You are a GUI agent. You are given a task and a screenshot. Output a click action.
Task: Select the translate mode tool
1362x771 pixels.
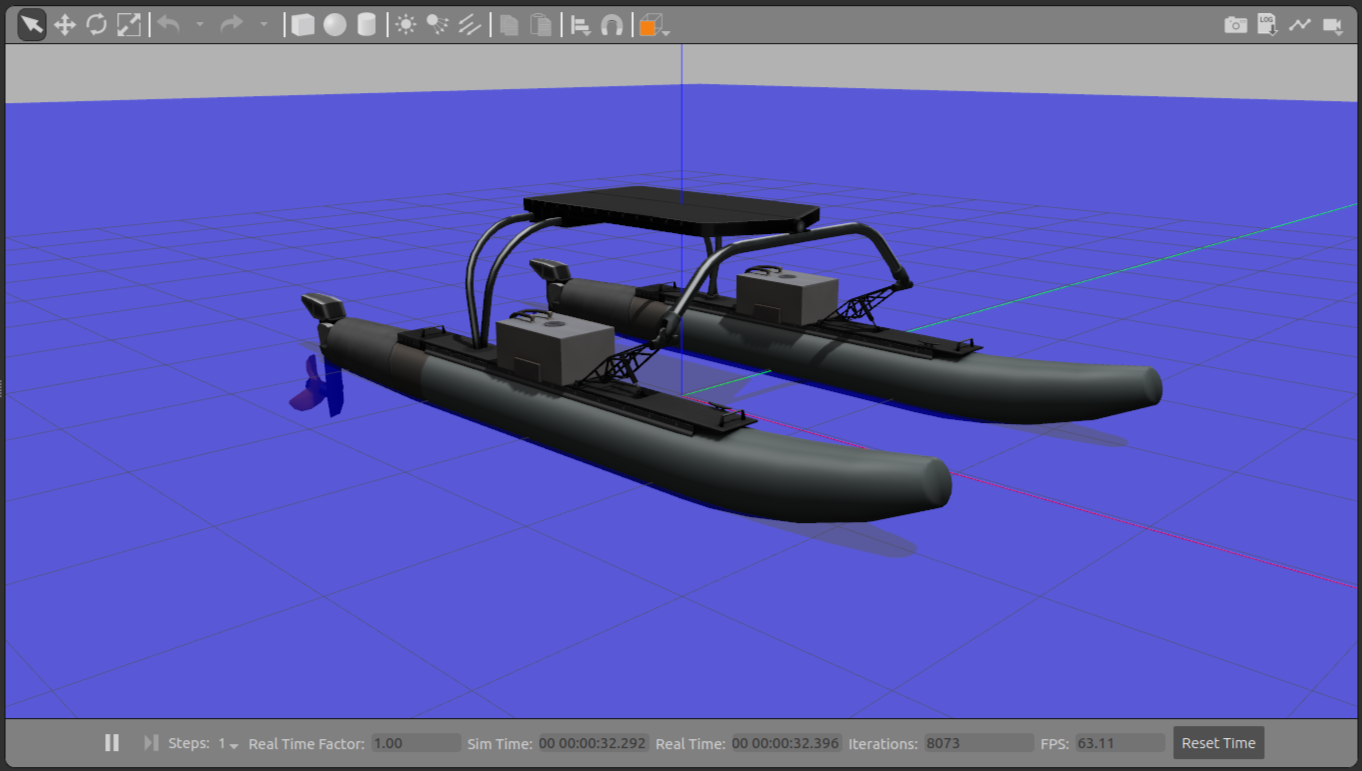[x=65, y=24]
